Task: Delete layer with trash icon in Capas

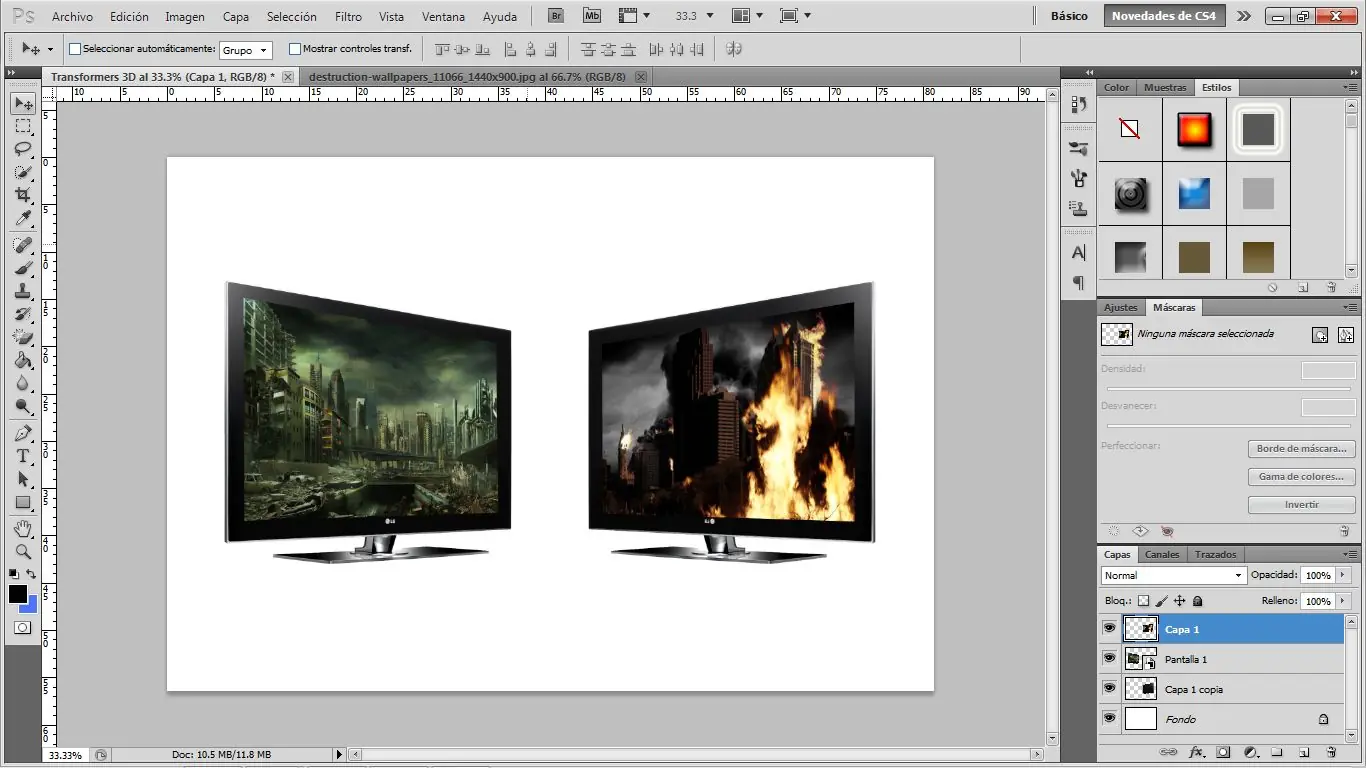Action: (1331, 752)
